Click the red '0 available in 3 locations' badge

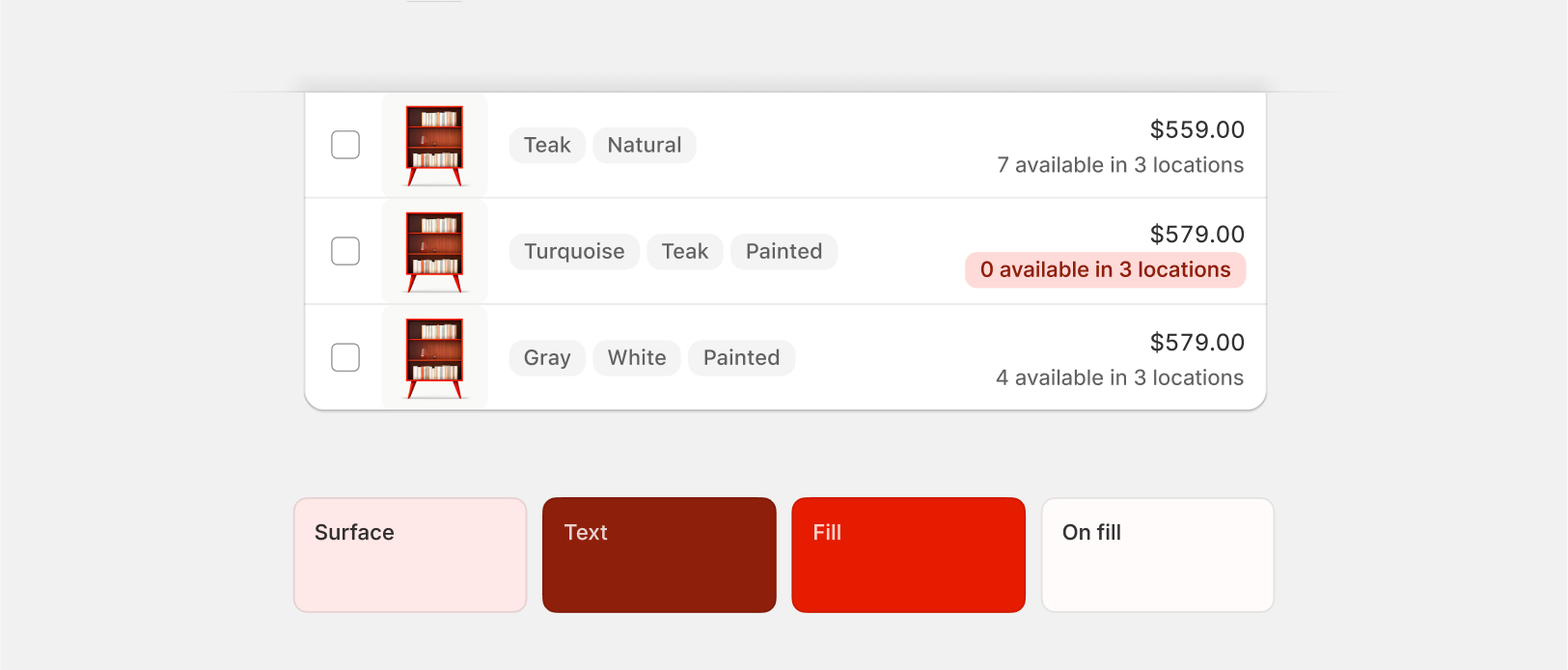tap(1106, 270)
